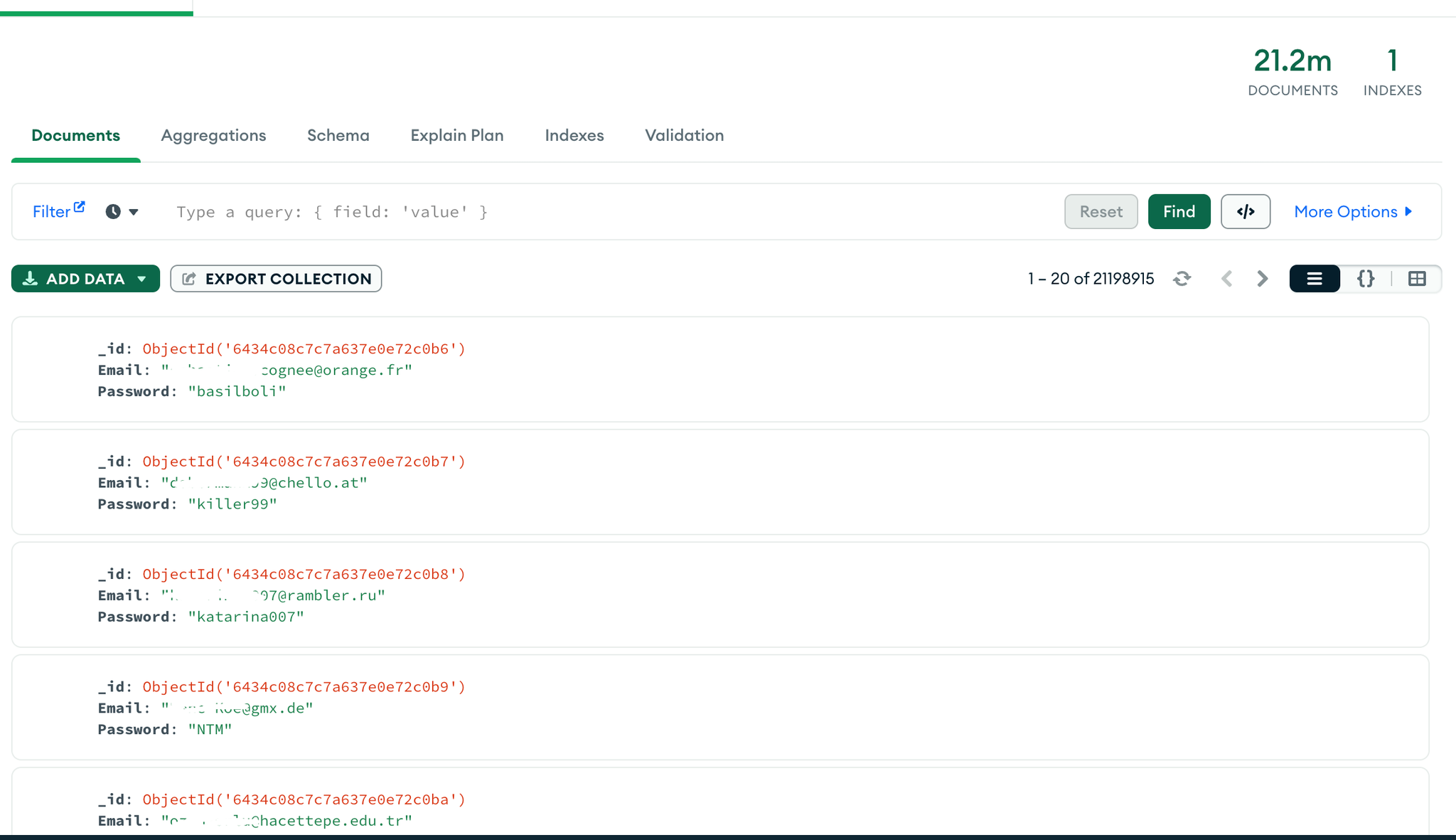Open the Indexes tab
The image size is (1456, 840).
pyautogui.click(x=574, y=135)
